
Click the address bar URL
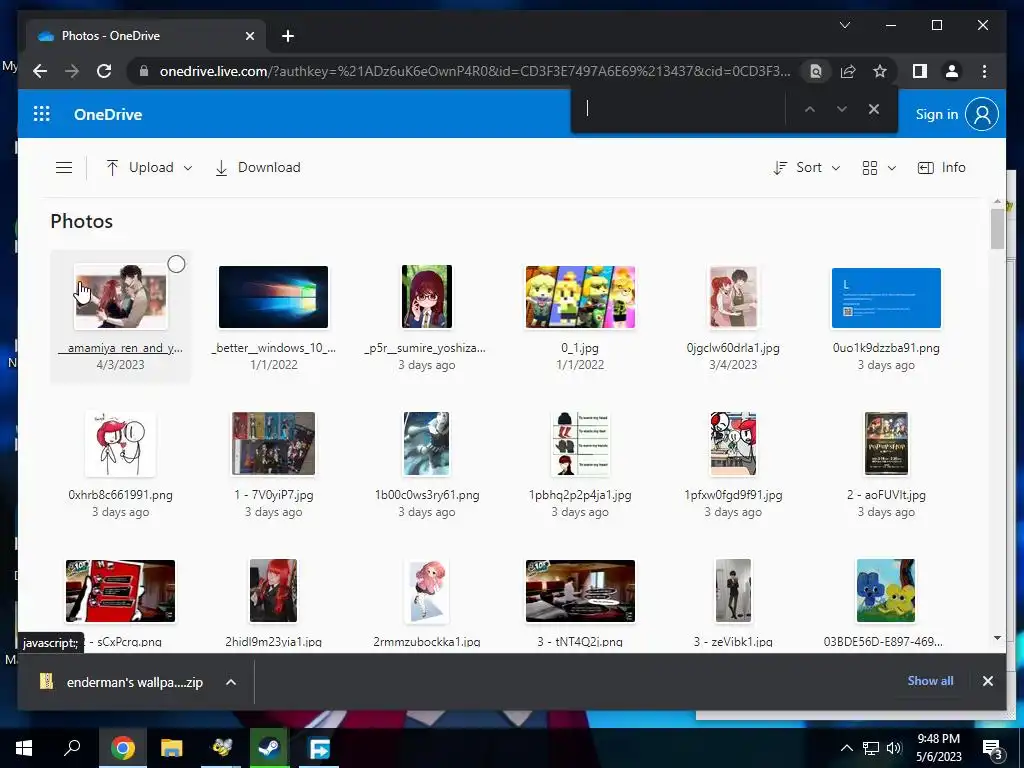point(475,71)
